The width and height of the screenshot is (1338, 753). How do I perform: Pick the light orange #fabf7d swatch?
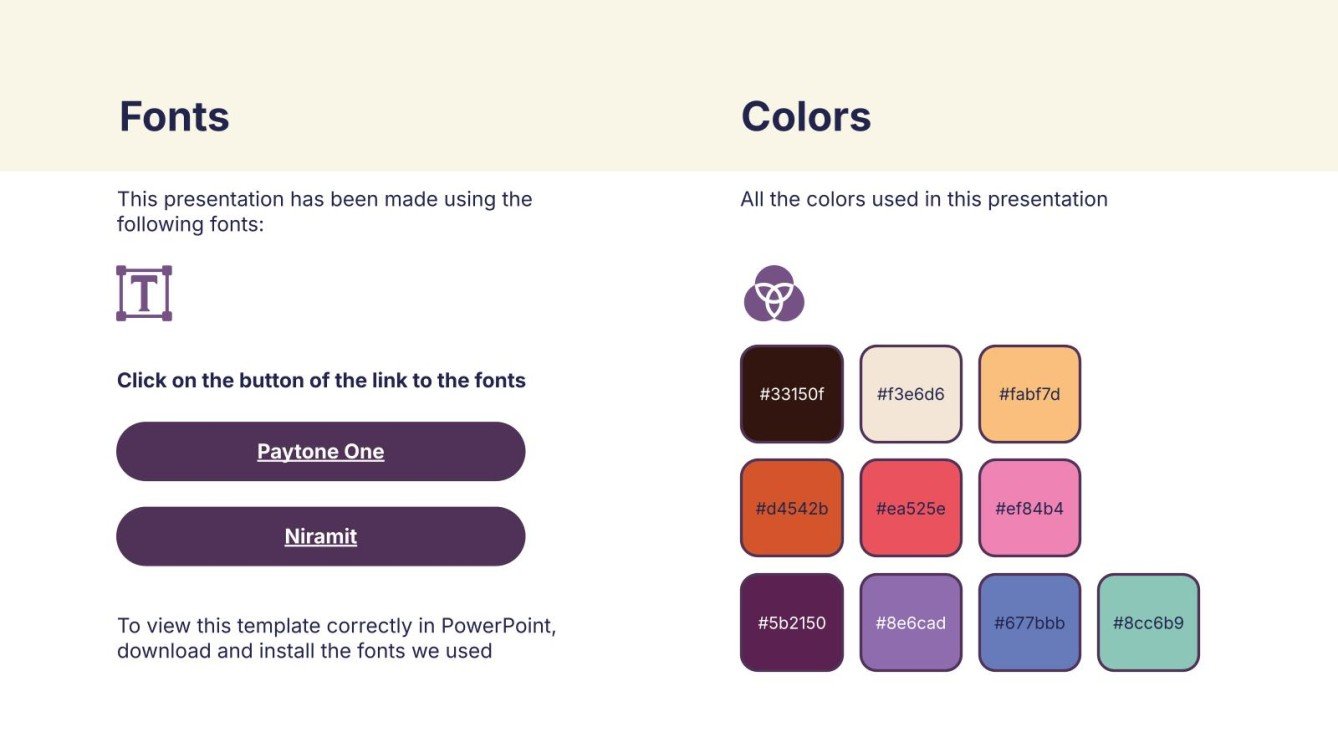(x=1029, y=394)
